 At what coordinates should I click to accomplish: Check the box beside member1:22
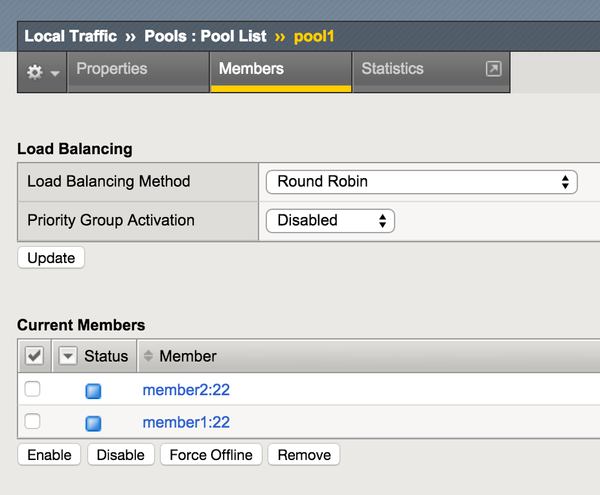[33, 422]
